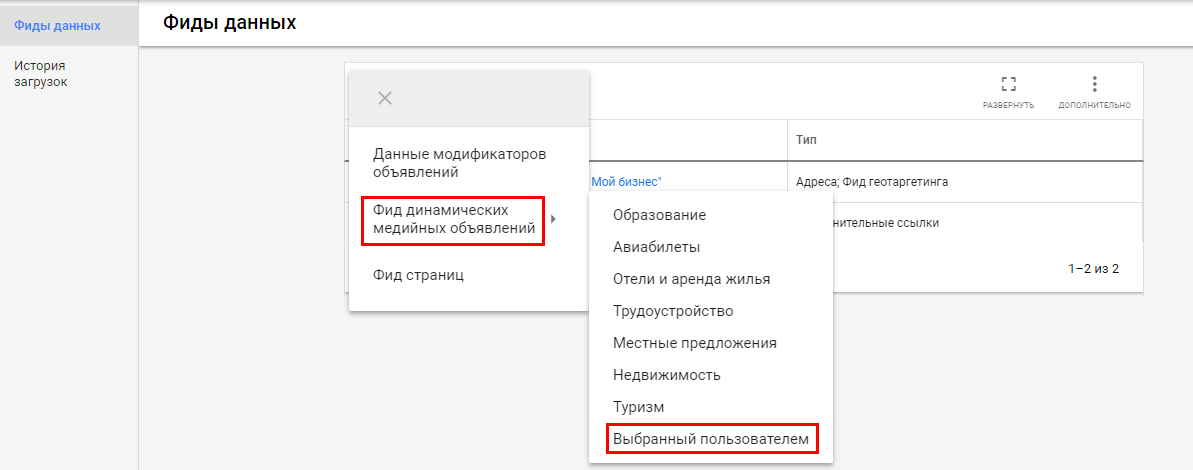1193x470 pixels.
Task: Select Выбранный пользователем option
Action: click(711, 440)
